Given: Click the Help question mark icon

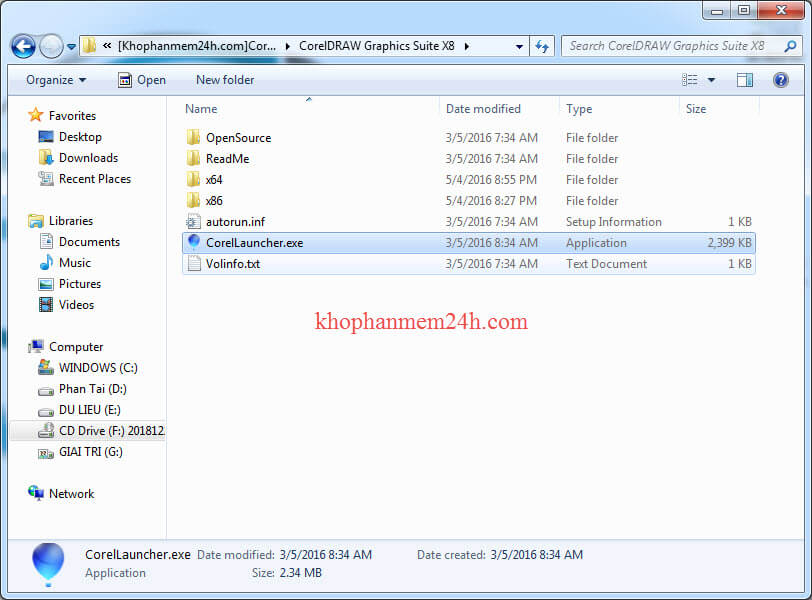Looking at the screenshot, I should [781, 80].
